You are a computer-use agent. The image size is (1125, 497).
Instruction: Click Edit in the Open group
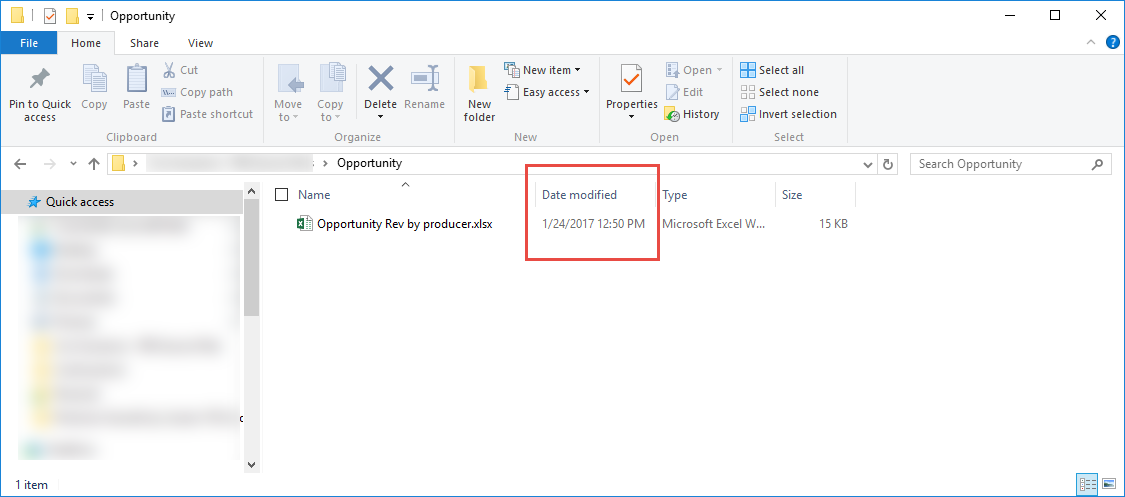pos(684,92)
